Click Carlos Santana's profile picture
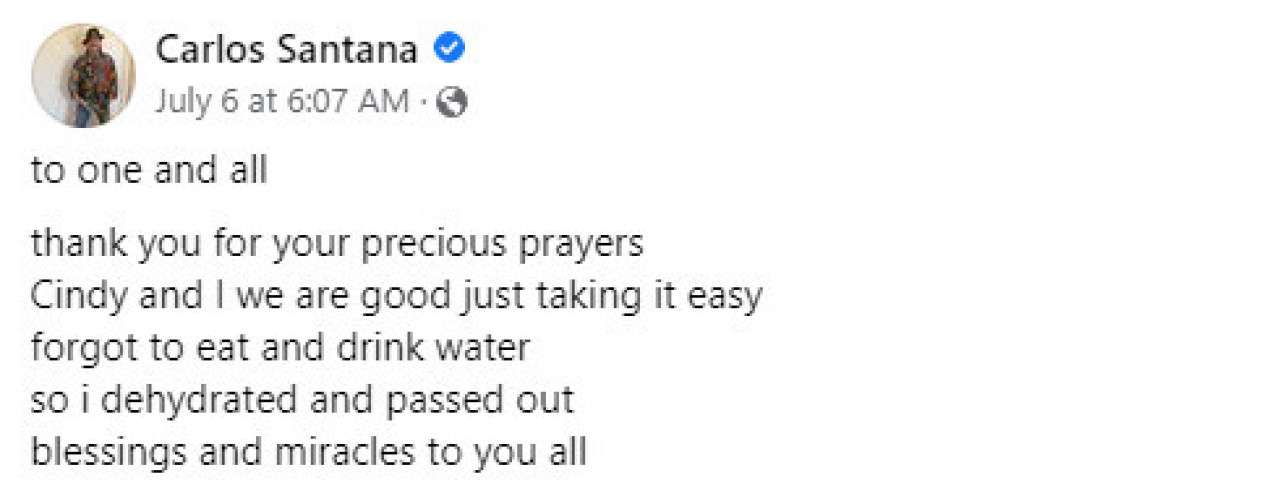The image size is (1280, 491). pyautogui.click(x=84, y=76)
